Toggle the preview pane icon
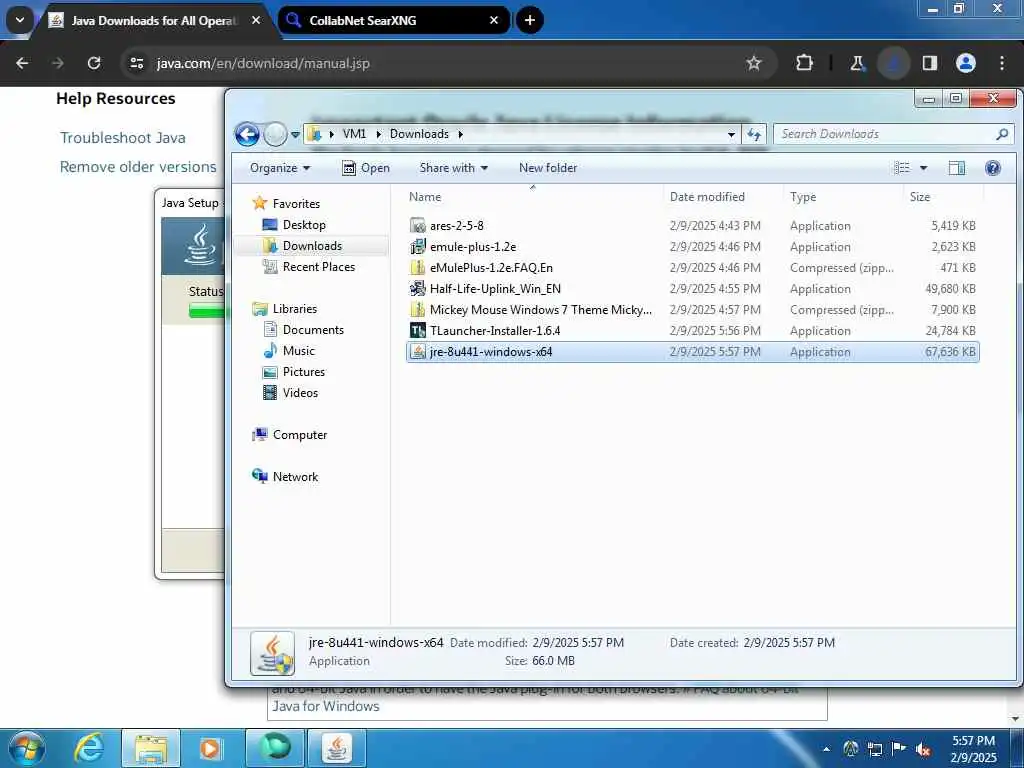This screenshot has height=768, width=1024. coord(957,168)
